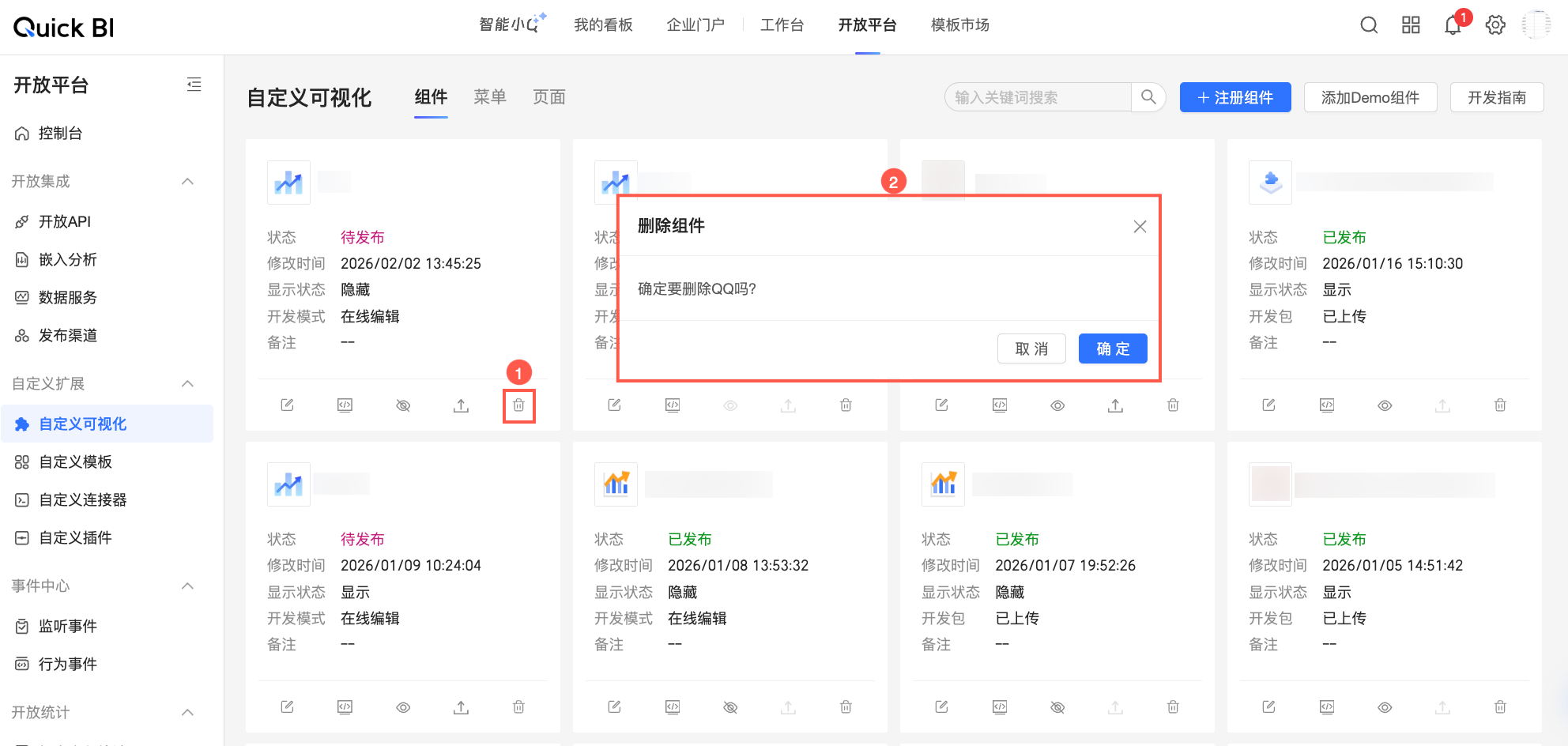This screenshot has height=746, width=1568.
Task: Open the code icon on the 2026/01/05 14:51:42 card
Action: pyautogui.click(x=1326, y=707)
